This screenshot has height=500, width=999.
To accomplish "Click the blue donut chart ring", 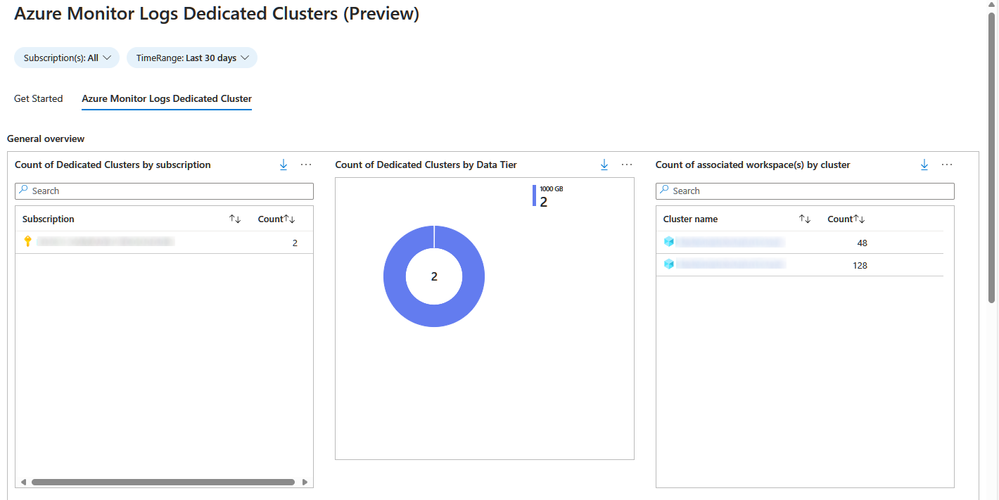I will click(396, 276).
